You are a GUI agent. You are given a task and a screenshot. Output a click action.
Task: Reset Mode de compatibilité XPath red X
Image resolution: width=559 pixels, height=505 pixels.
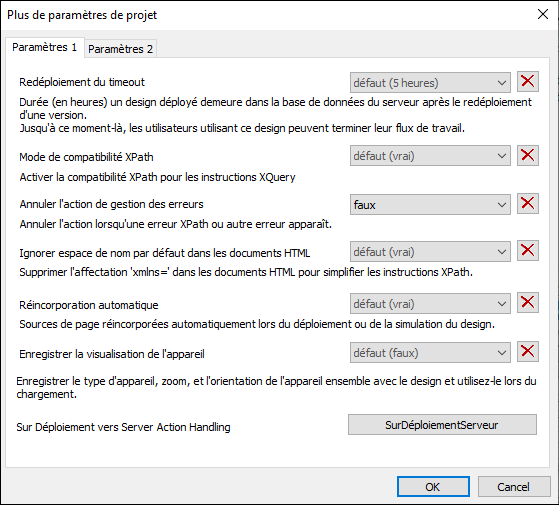point(528,155)
